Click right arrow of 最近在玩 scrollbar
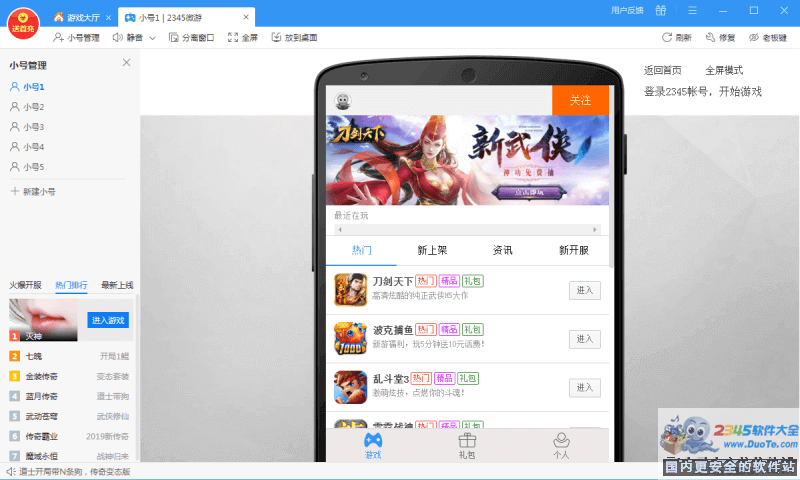Viewport: 800px width, 480px height. click(594, 230)
